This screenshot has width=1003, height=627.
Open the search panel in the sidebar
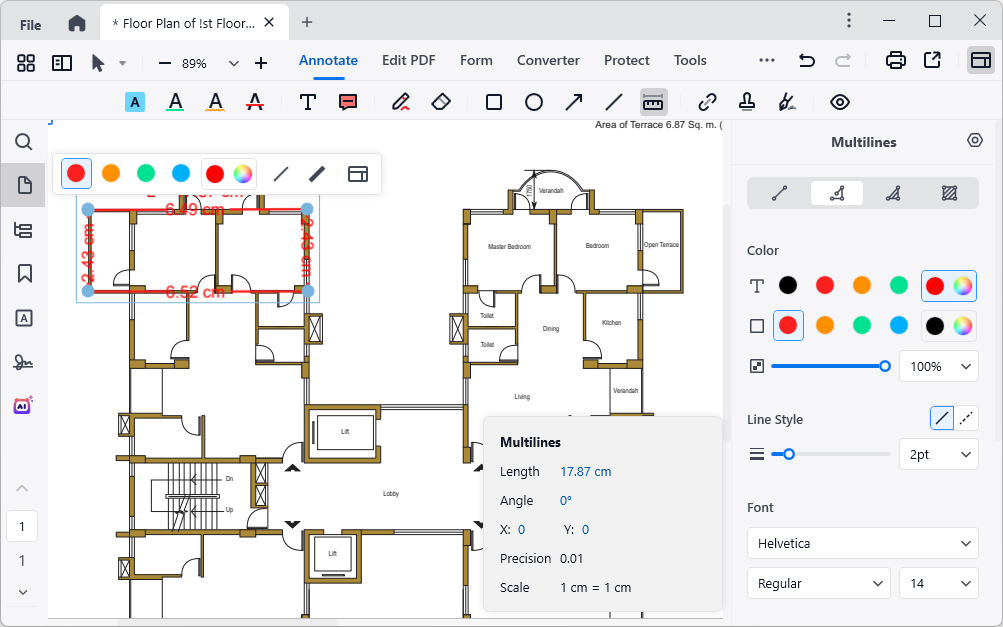click(23, 142)
